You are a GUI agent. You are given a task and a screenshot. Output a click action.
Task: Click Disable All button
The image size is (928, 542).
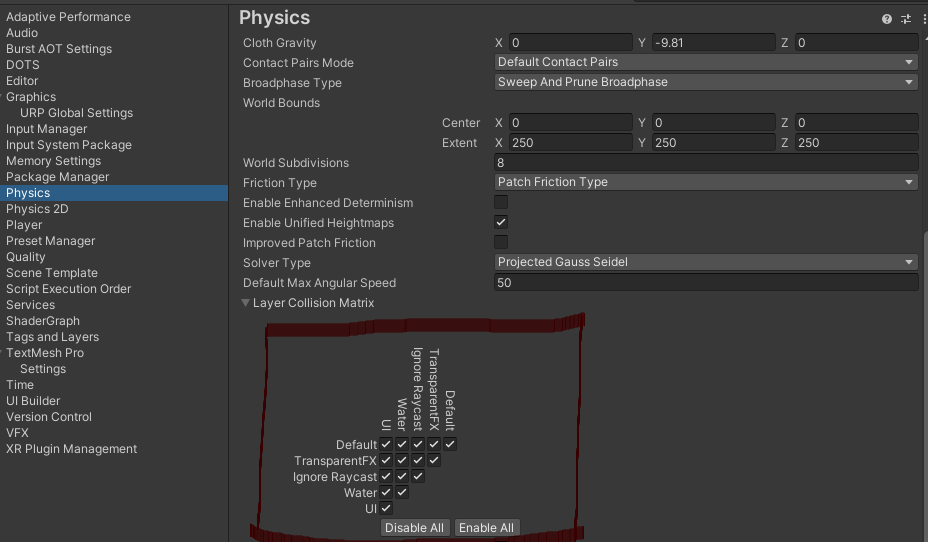pos(414,527)
